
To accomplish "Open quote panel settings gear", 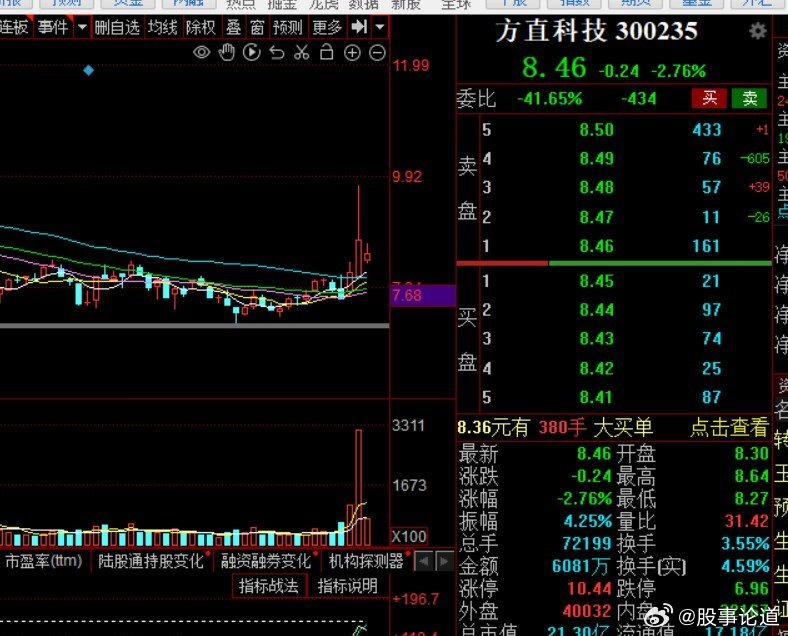I will tap(758, 32).
